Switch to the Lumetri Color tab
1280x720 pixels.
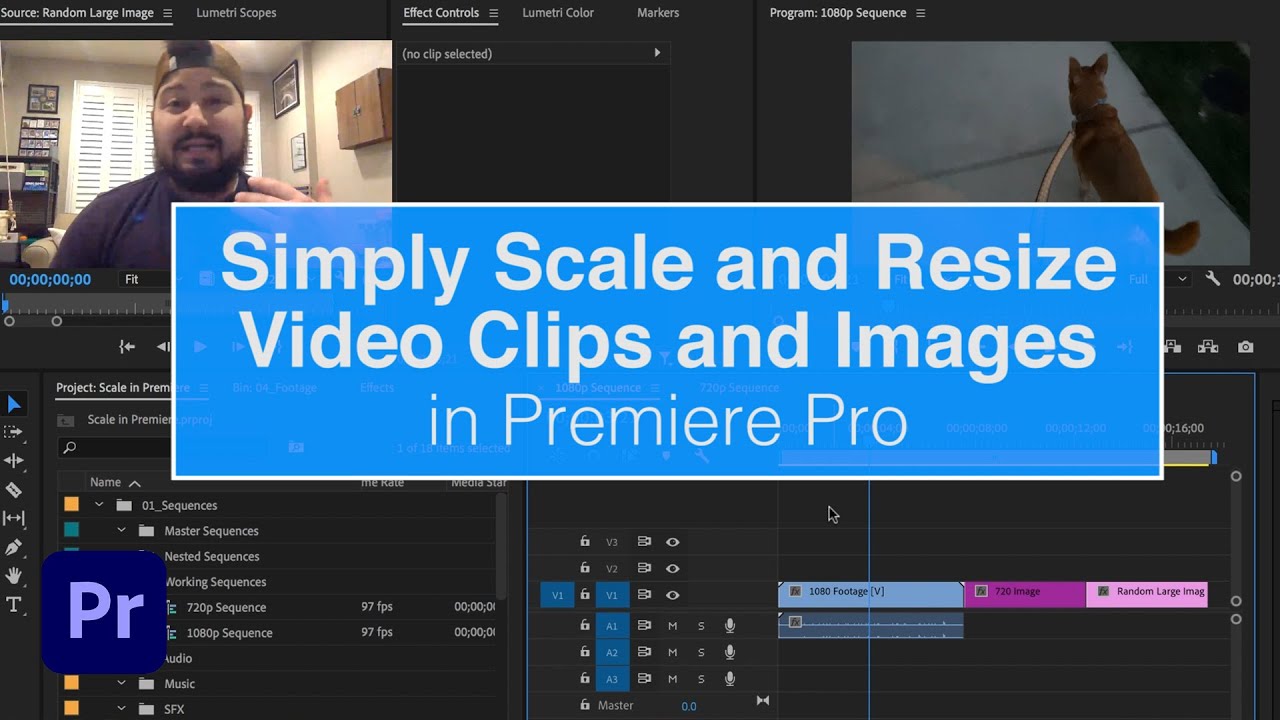coord(558,13)
